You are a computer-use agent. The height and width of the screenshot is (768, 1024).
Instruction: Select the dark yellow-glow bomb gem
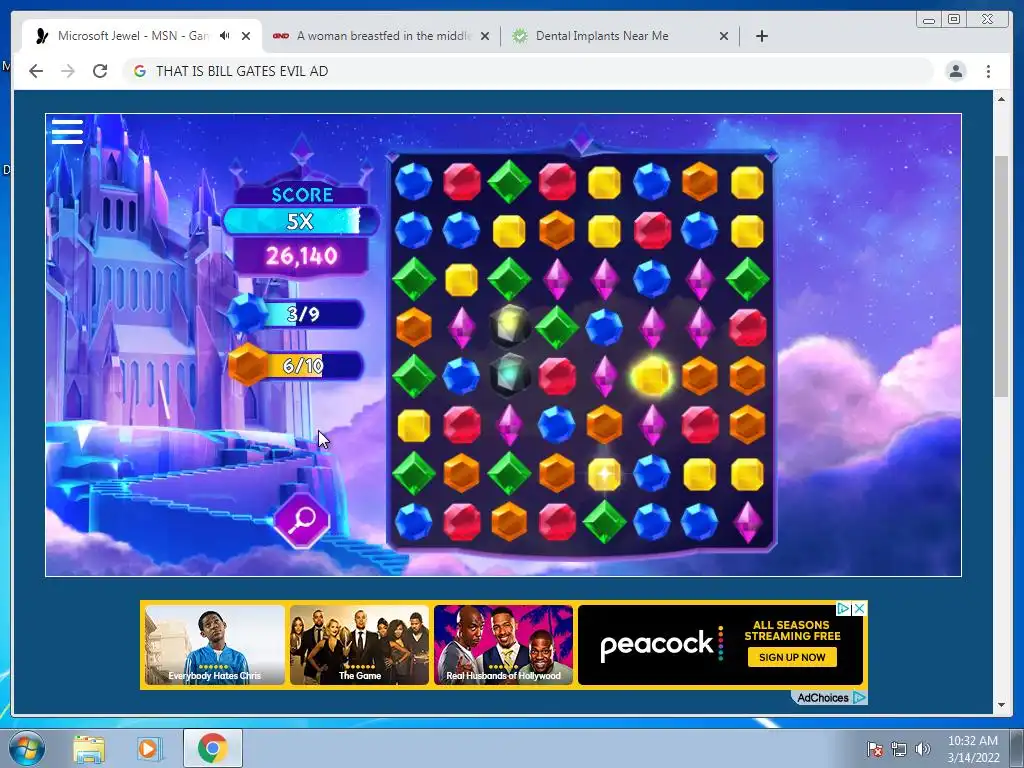click(509, 326)
